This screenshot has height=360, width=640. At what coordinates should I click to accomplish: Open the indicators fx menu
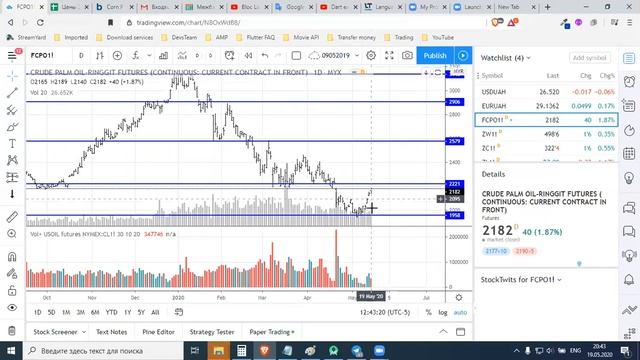136,56
